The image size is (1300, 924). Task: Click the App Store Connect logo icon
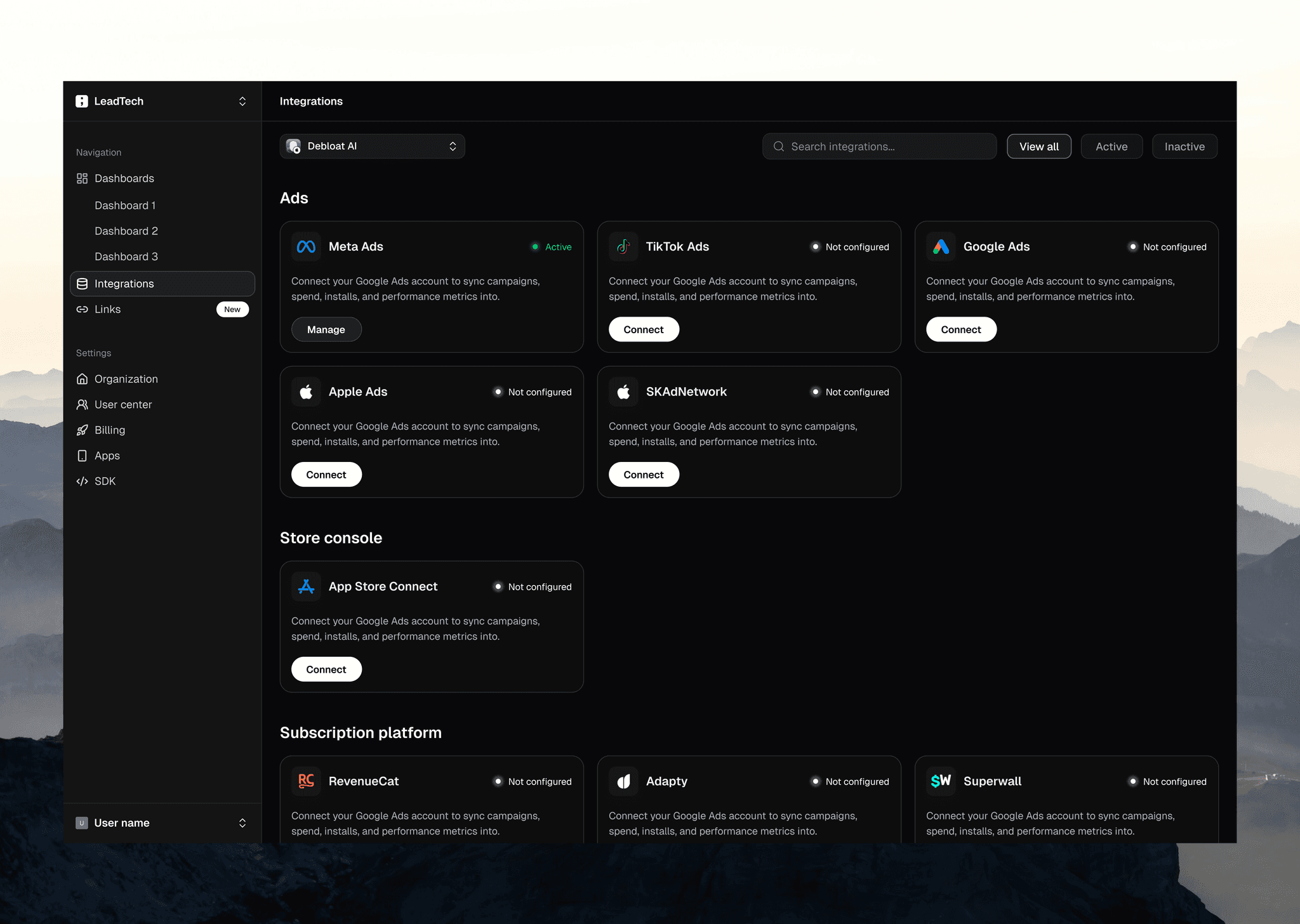point(306,586)
